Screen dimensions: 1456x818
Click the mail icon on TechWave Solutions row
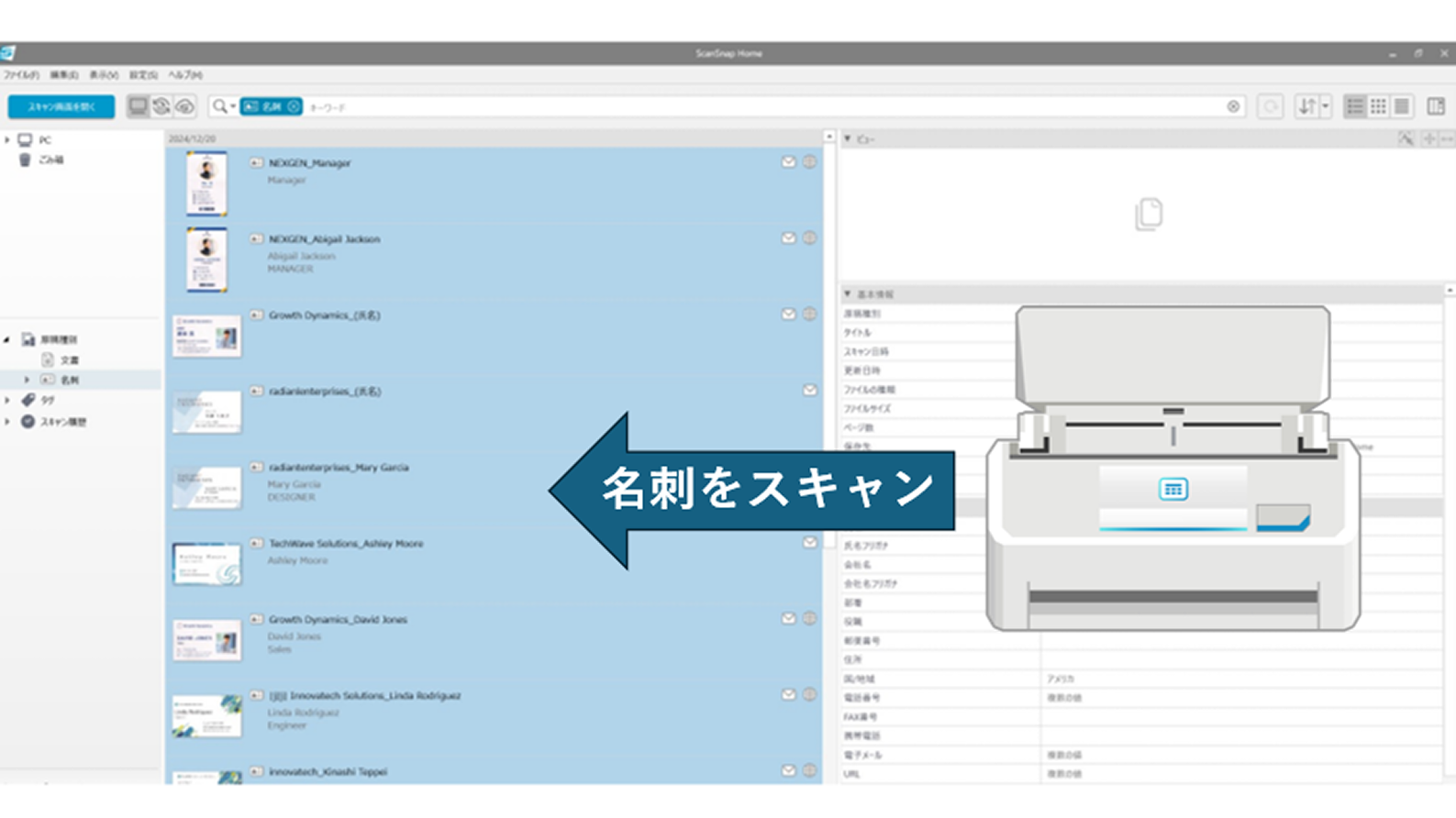(x=809, y=543)
